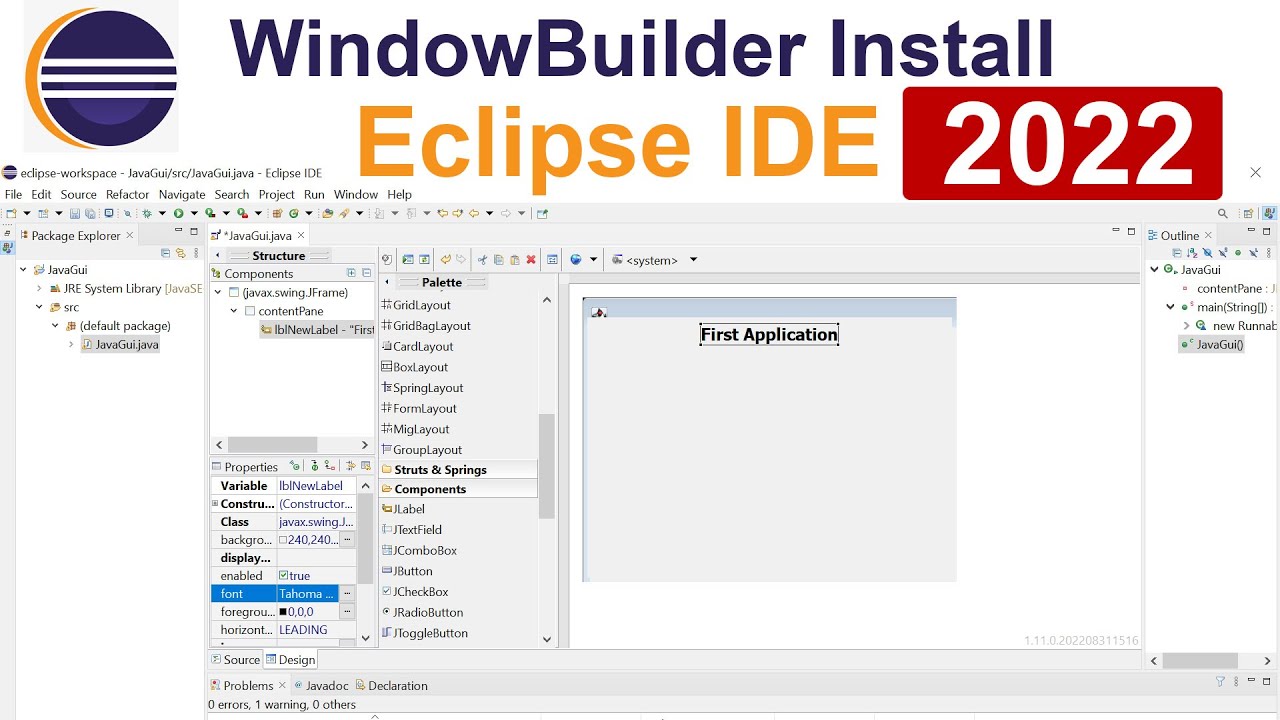1280x720 pixels.
Task: Expand JavaGui.java in Package Explorer
Action: 71,345
